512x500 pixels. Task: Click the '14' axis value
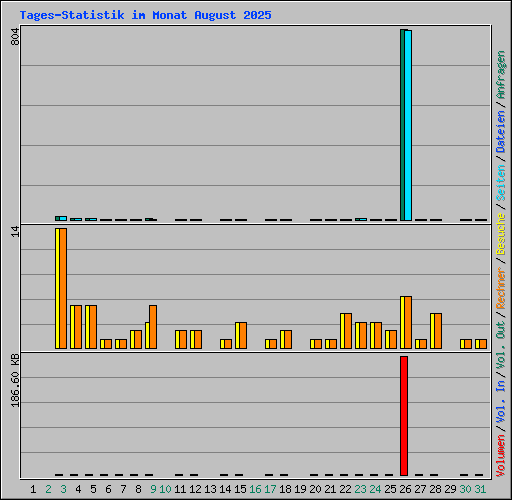point(15,232)
